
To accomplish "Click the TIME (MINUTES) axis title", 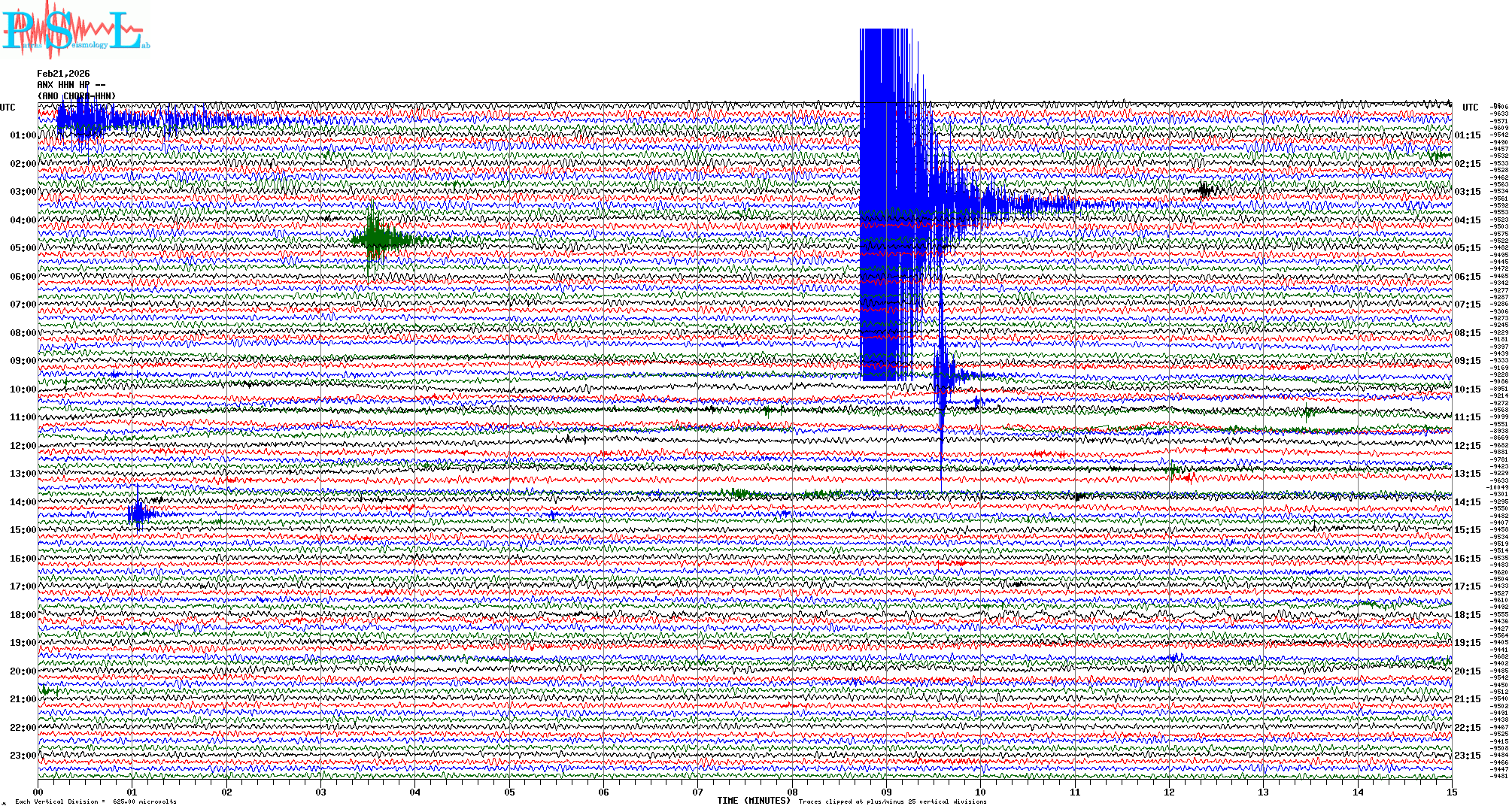I will [x=753, y=801].
